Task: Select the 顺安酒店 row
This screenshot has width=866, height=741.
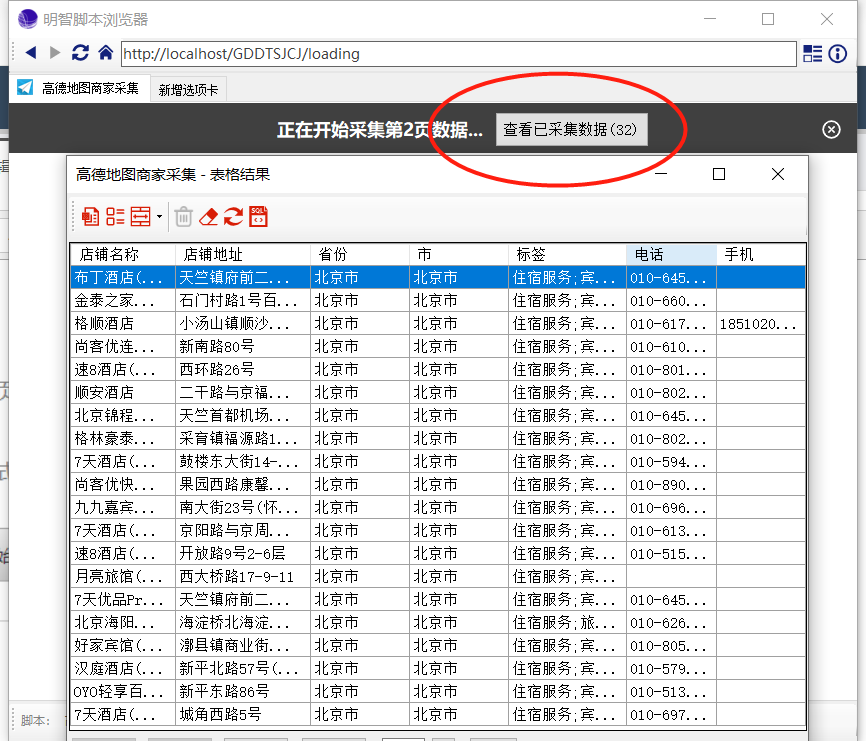Action: tap(438, 393)
